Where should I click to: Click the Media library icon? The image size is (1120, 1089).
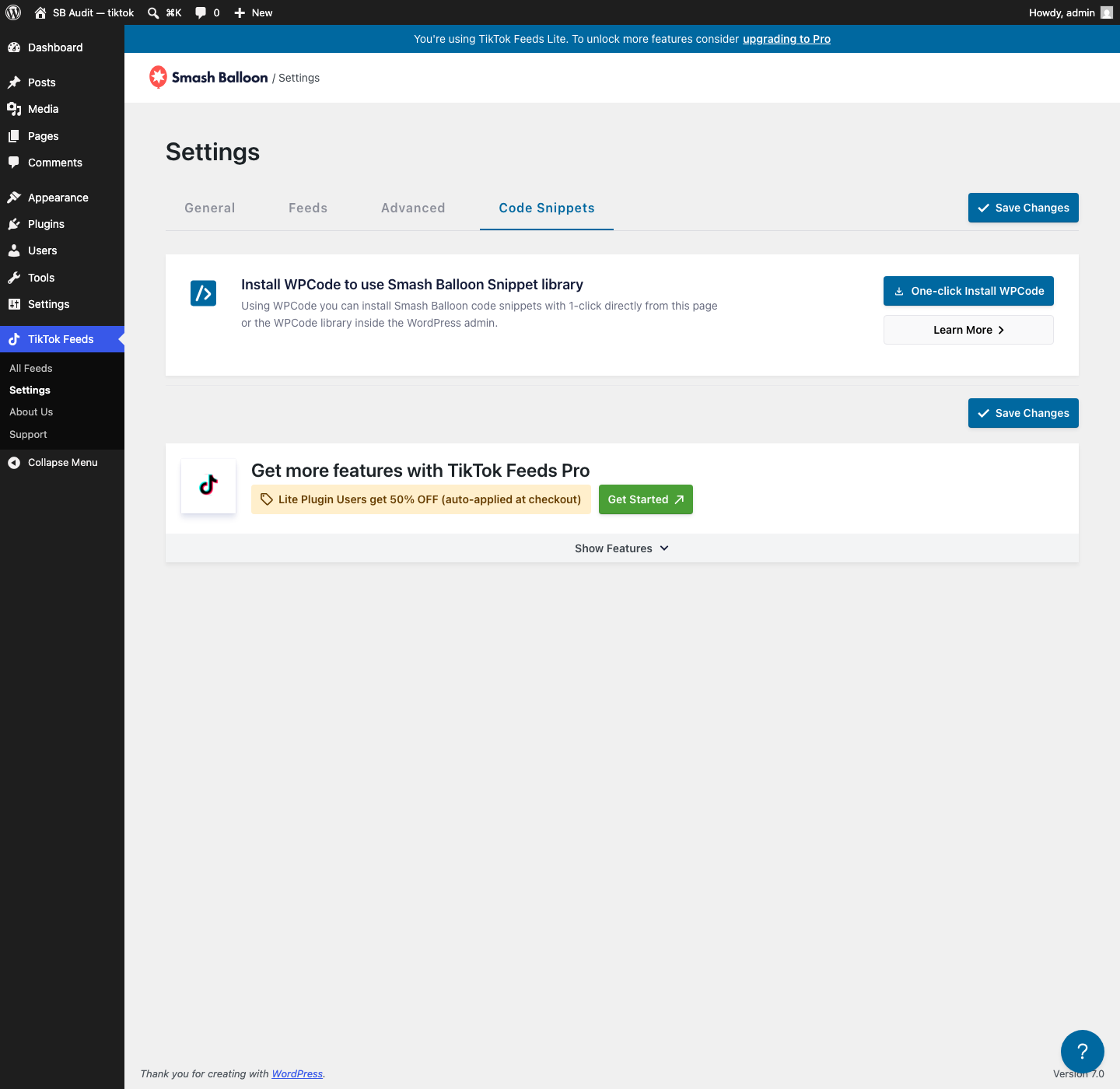click(14, 109)
